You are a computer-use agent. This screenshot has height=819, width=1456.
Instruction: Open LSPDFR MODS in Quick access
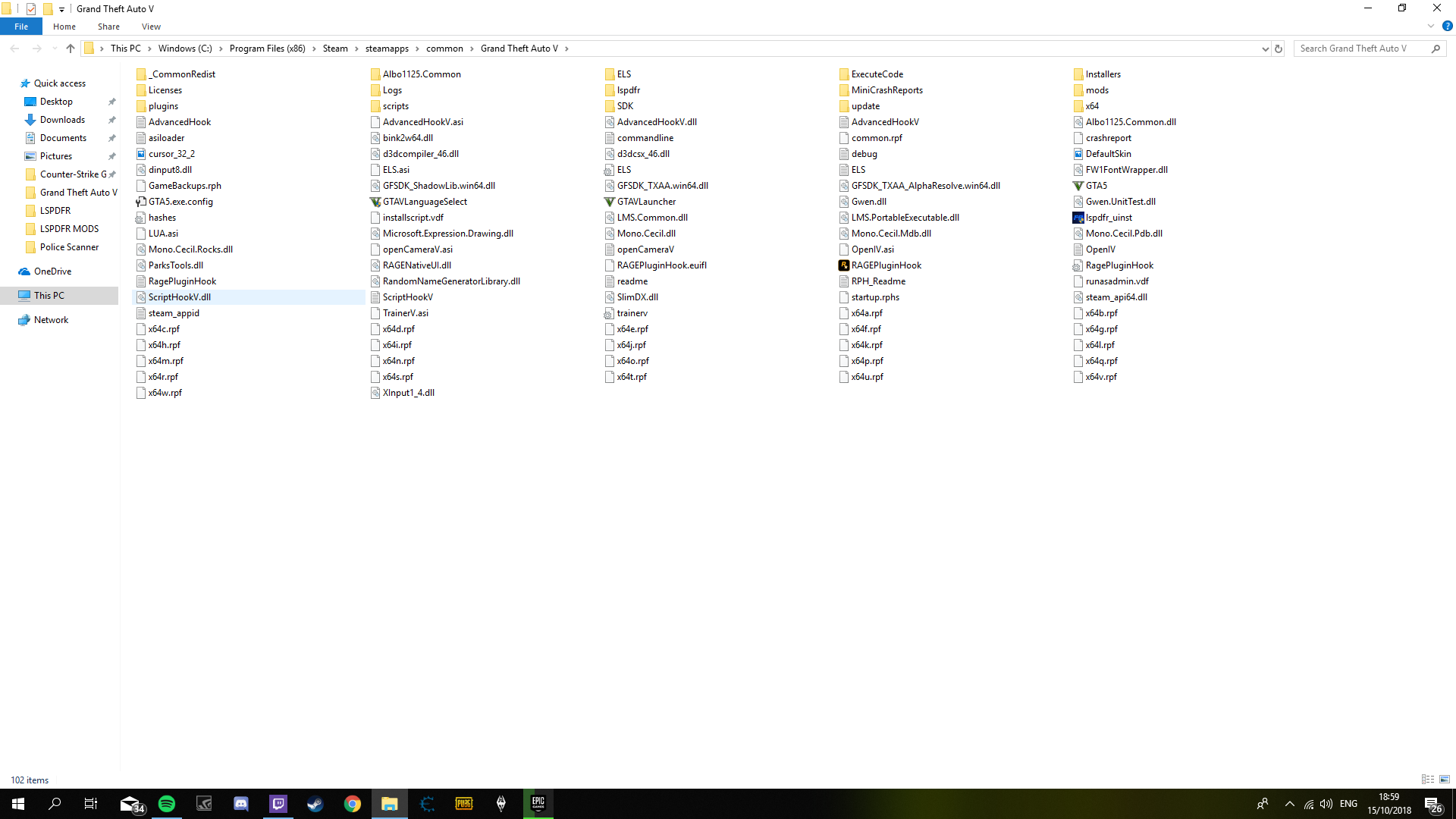[x=69, y=229]
